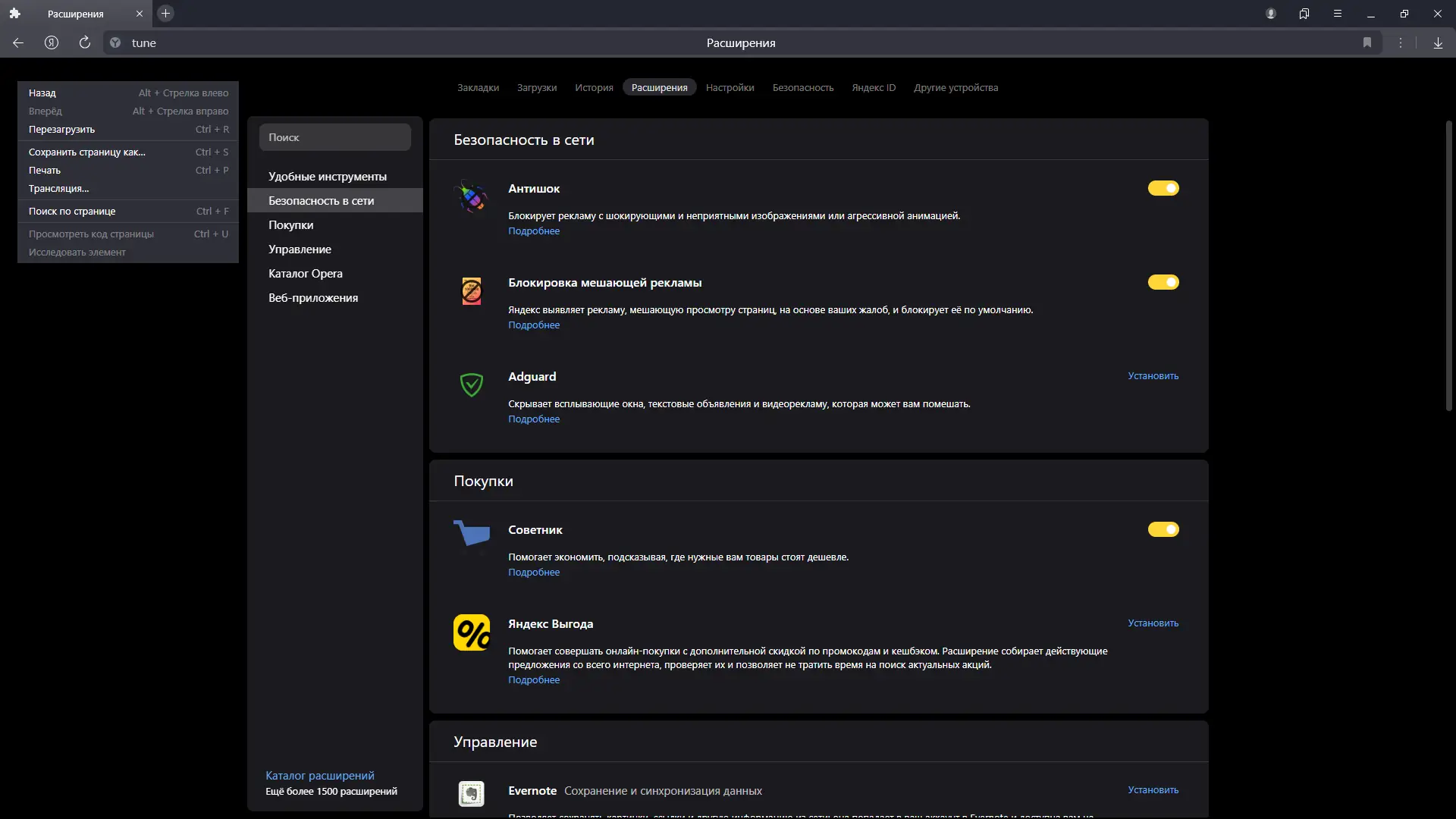1456x819 pixels.
Task: Click the Adguard shield icon
Action: (472, 384)
